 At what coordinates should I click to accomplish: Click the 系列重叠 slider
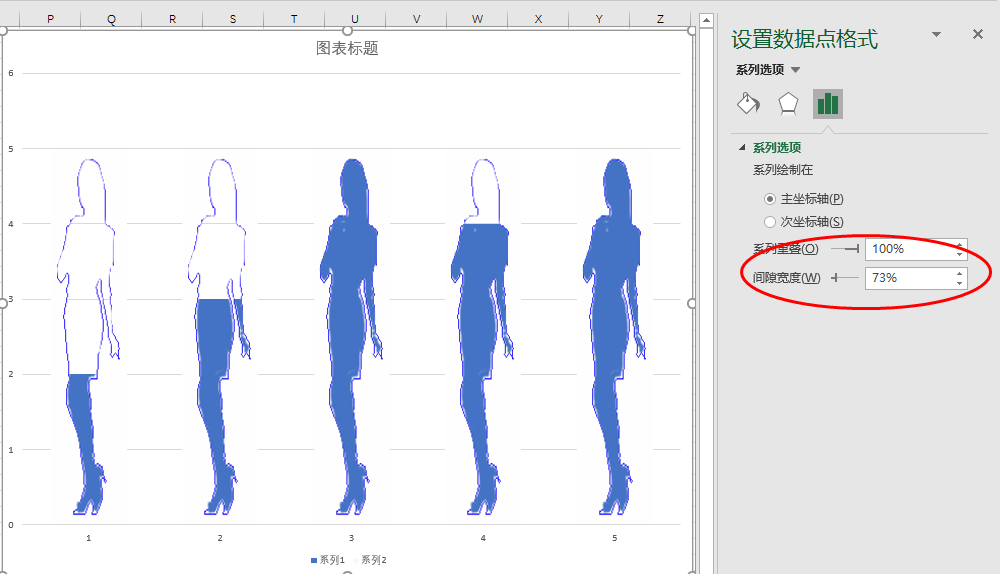click(845, 249)
